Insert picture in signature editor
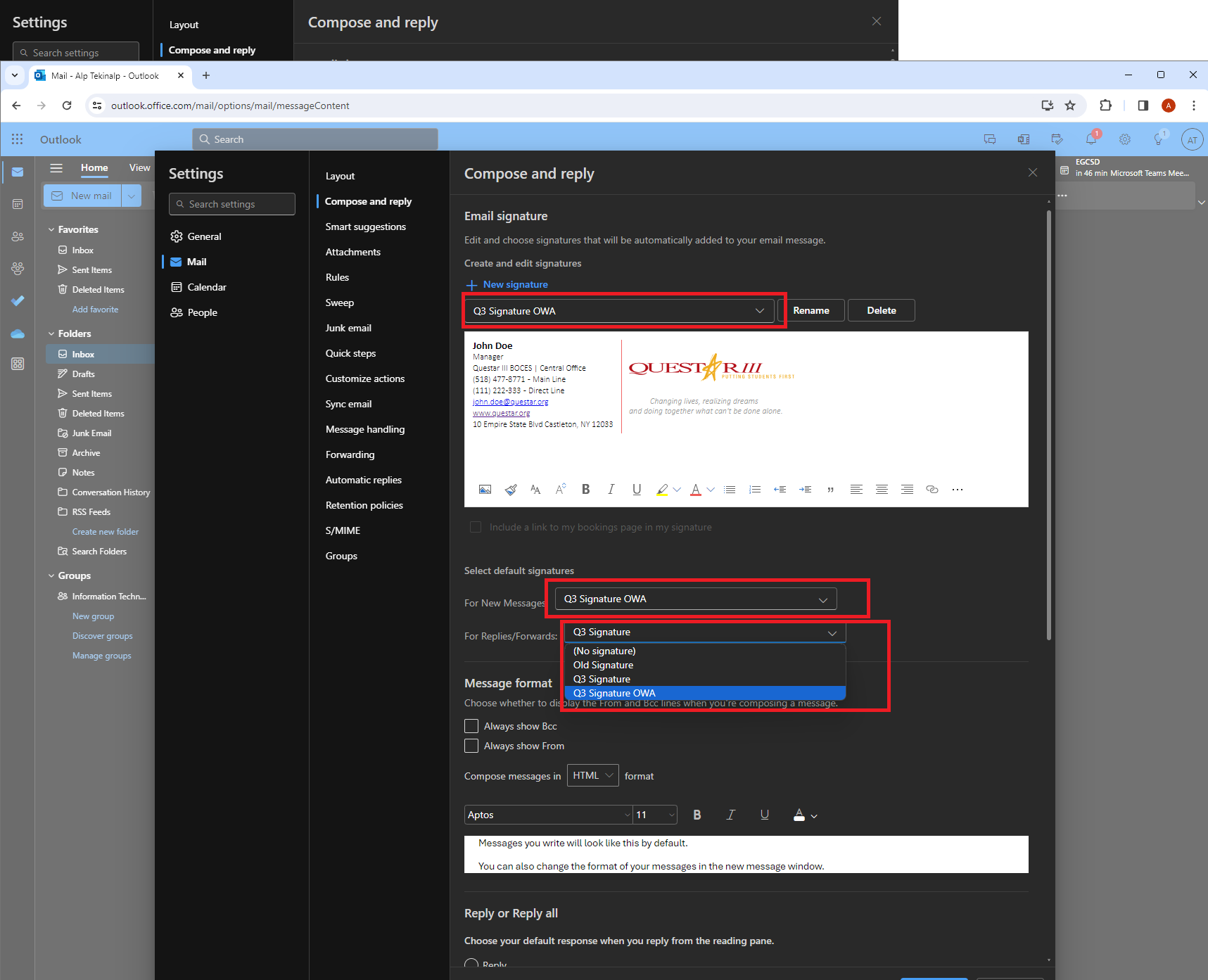 [x=485, y=490]
